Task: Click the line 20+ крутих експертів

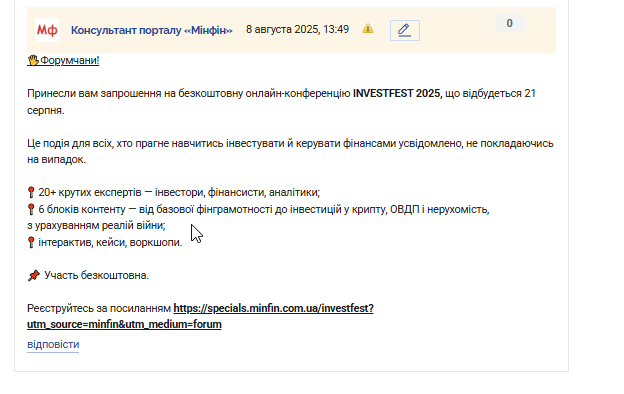Action: 179,193
